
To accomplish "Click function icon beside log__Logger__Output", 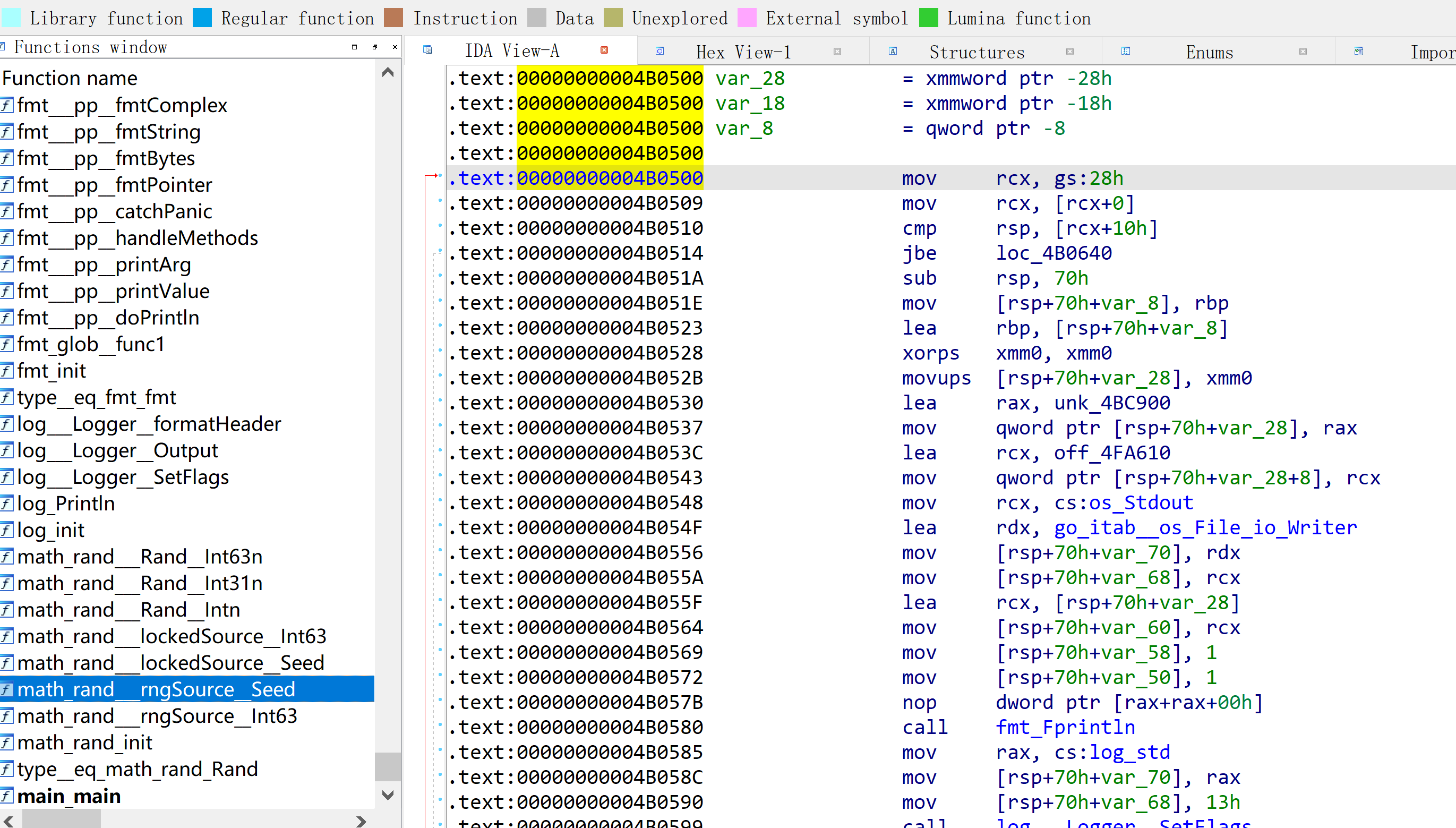I will [x=7, y=450].
